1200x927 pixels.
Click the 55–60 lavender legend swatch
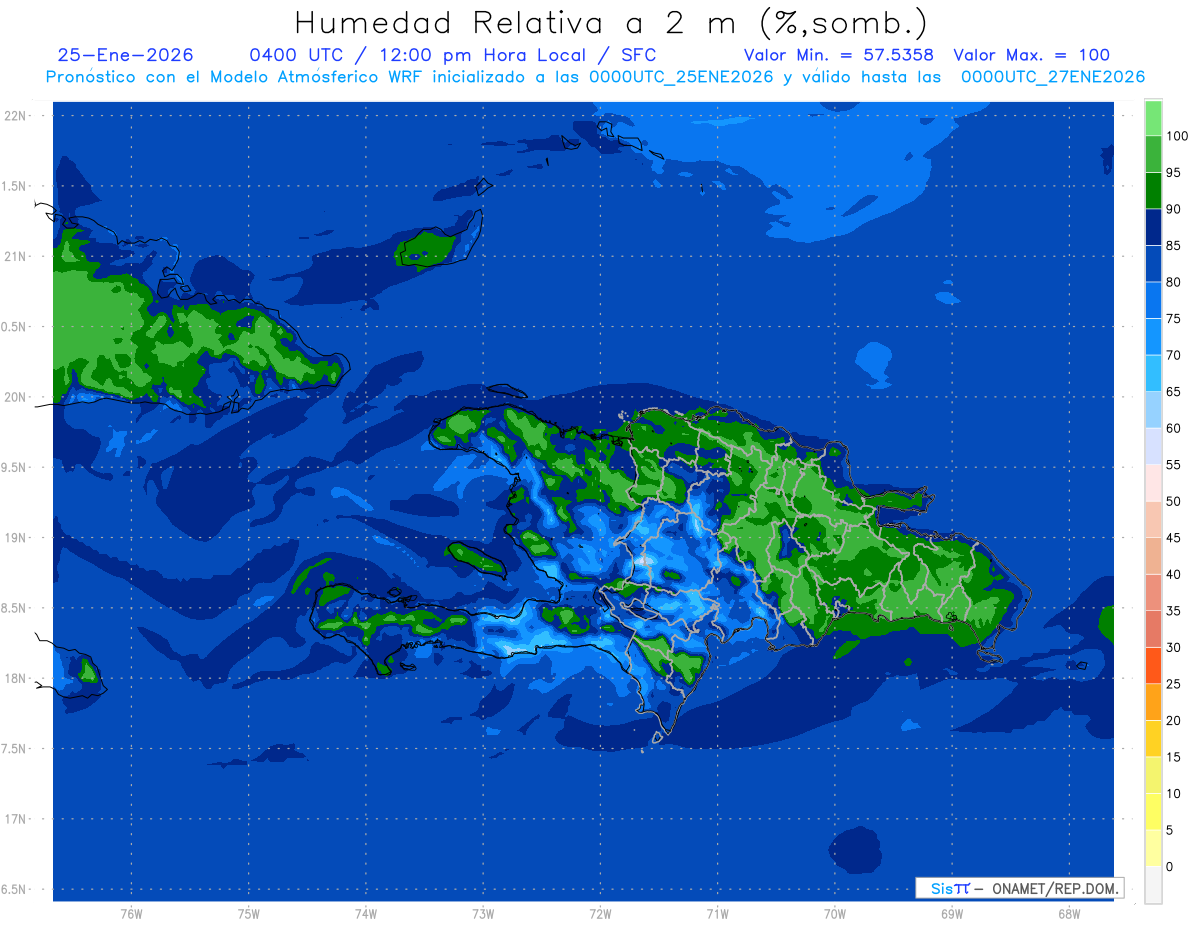(1153, 446)
